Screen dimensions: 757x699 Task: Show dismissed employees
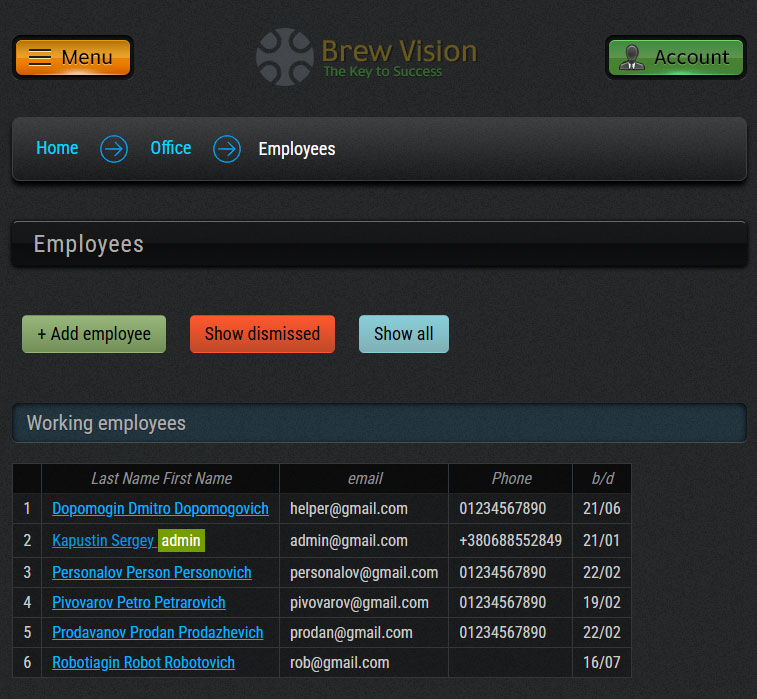point(262,334)
